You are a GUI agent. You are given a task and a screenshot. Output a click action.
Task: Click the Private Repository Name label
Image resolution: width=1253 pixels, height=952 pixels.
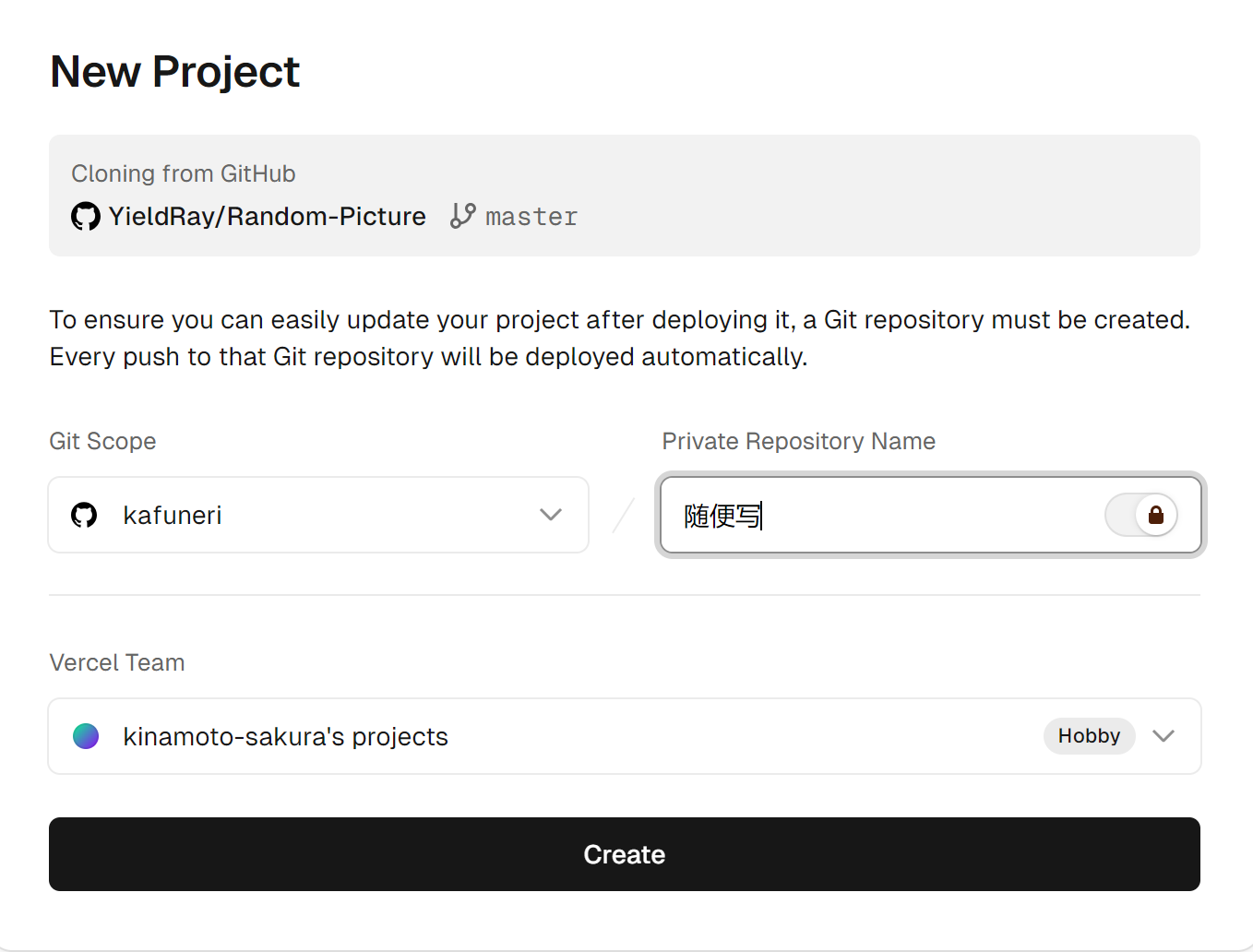click(798, 441)
